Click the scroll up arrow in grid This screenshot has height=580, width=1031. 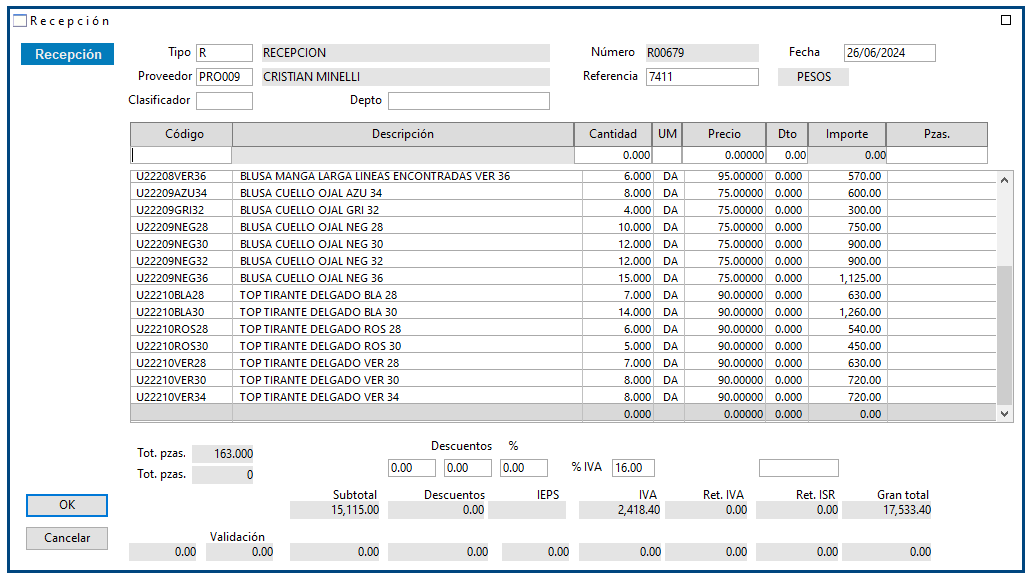pos(1005,179)
